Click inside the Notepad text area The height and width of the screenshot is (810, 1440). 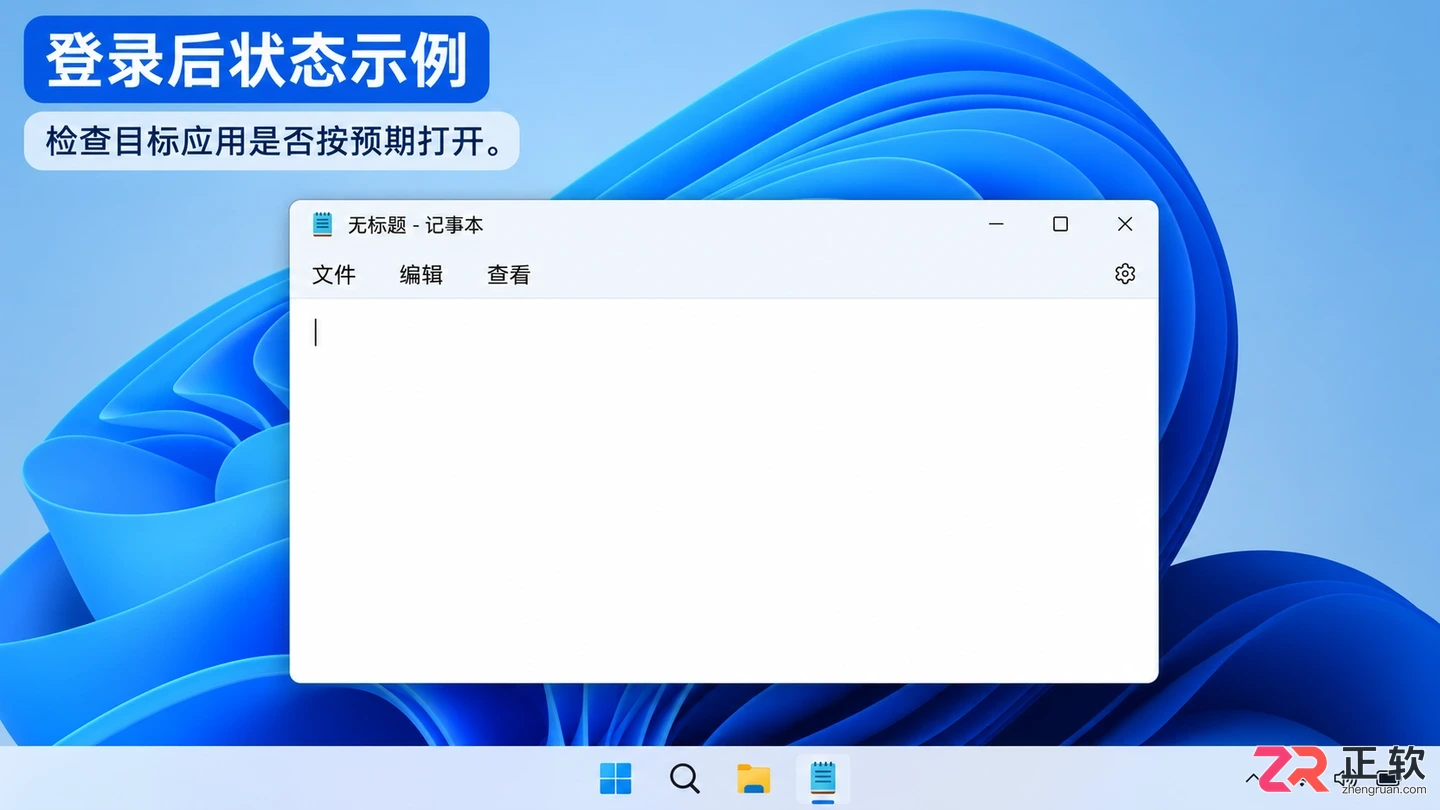[x=723, y=490]
